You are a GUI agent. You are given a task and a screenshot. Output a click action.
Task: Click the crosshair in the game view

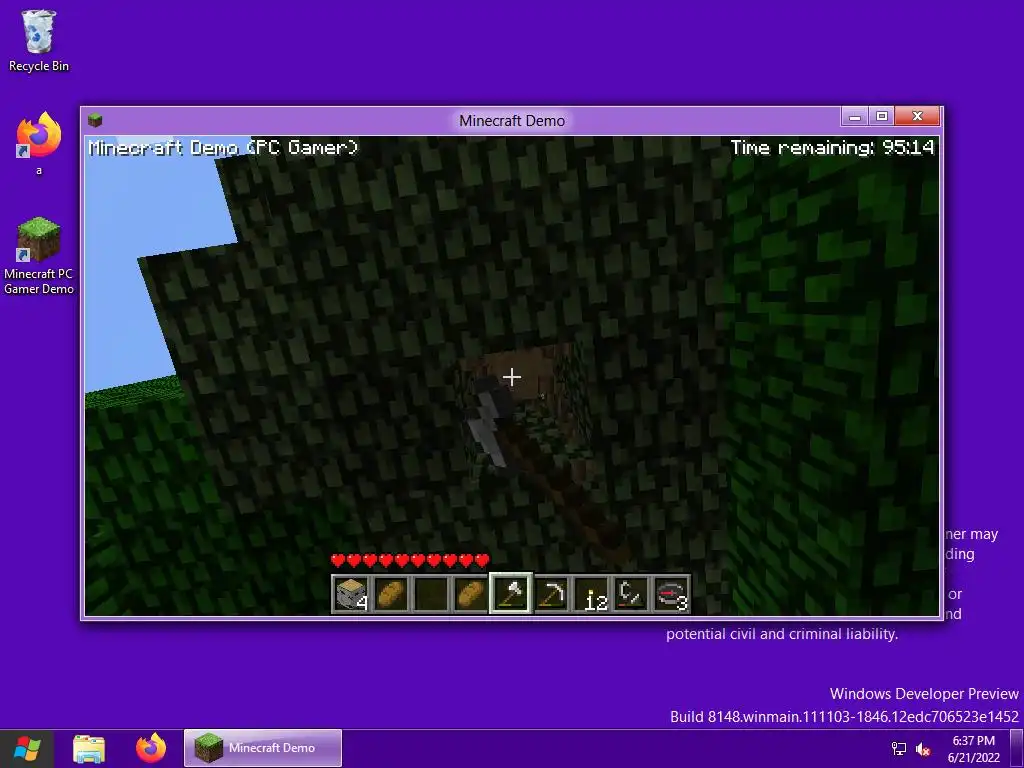pos(512,377)
